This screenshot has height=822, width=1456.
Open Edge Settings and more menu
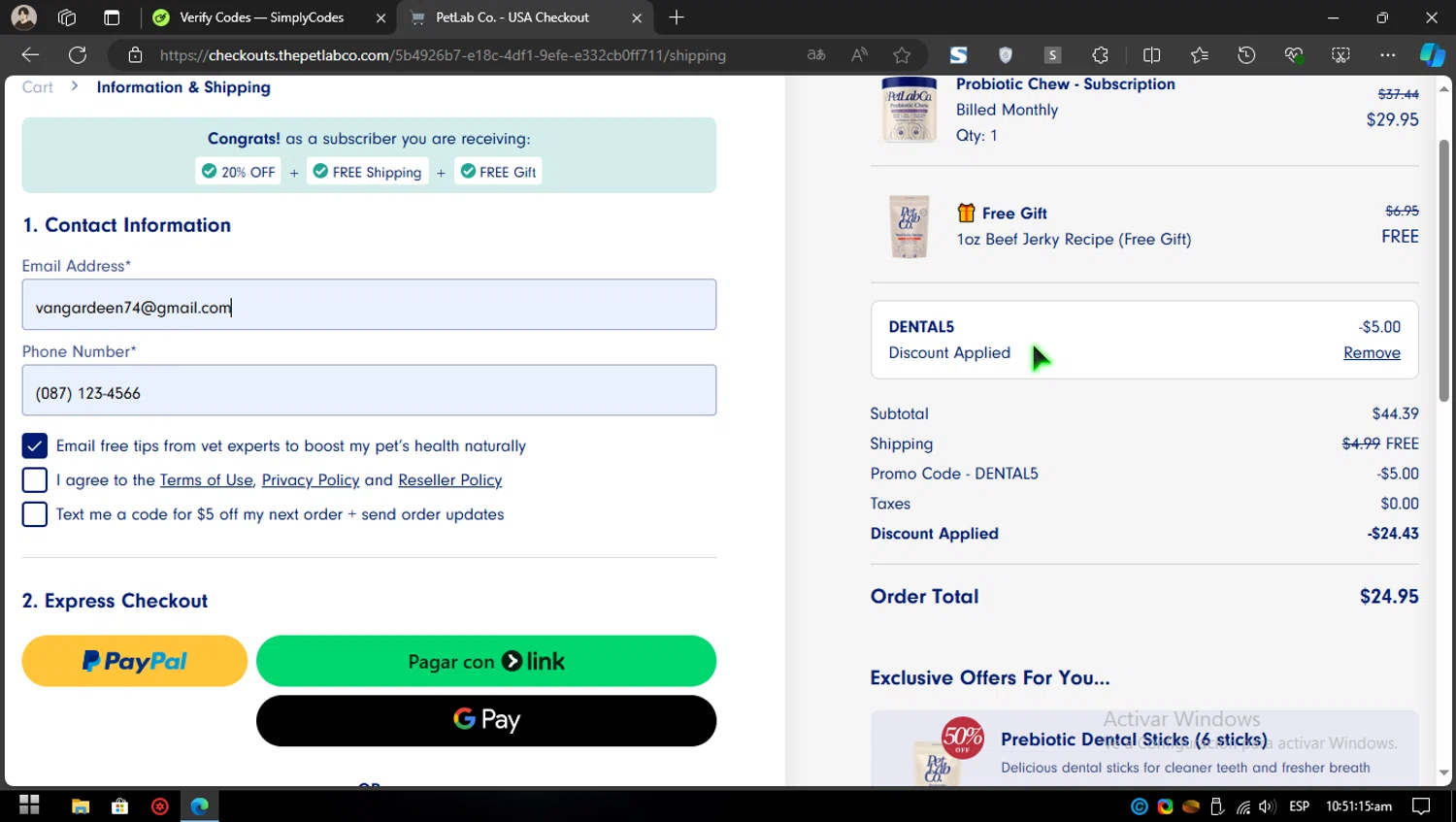pos(1388,55)
